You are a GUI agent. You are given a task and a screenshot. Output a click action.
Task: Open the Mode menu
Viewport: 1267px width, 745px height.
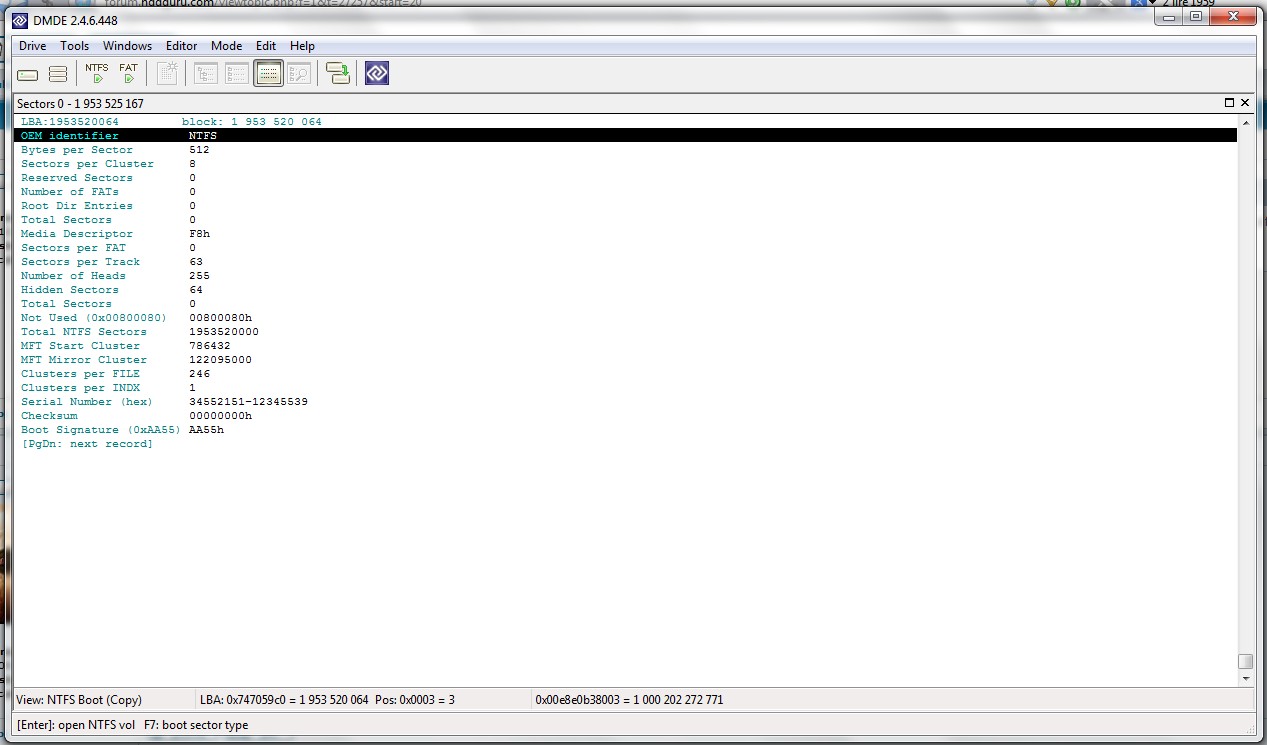[226, 46]
